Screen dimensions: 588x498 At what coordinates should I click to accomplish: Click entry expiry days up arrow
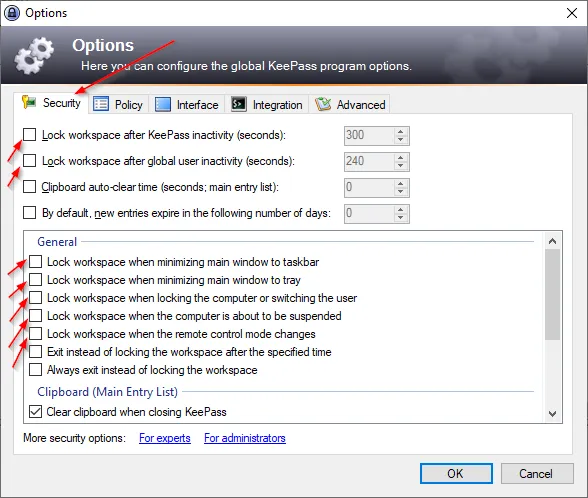(x=400, y=210)
